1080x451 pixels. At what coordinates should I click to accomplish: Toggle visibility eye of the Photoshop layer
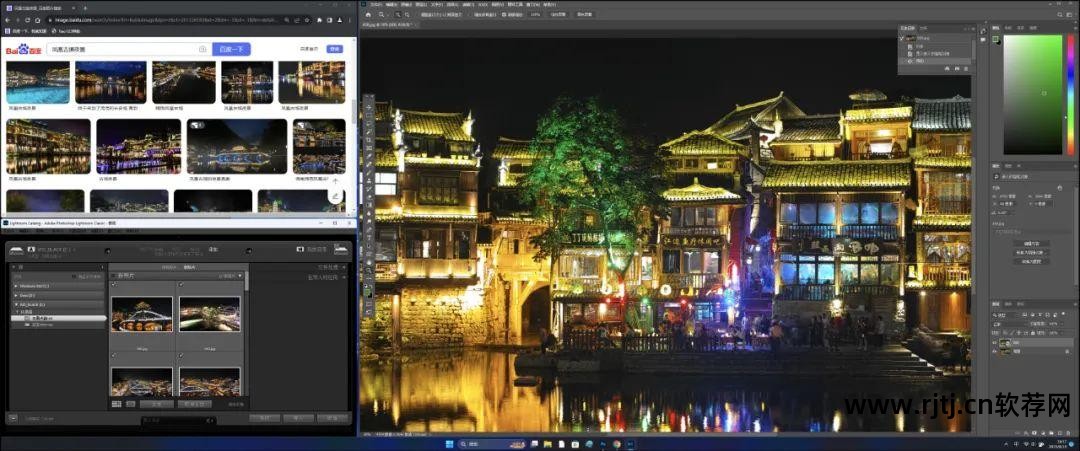(x=996, y=341)
